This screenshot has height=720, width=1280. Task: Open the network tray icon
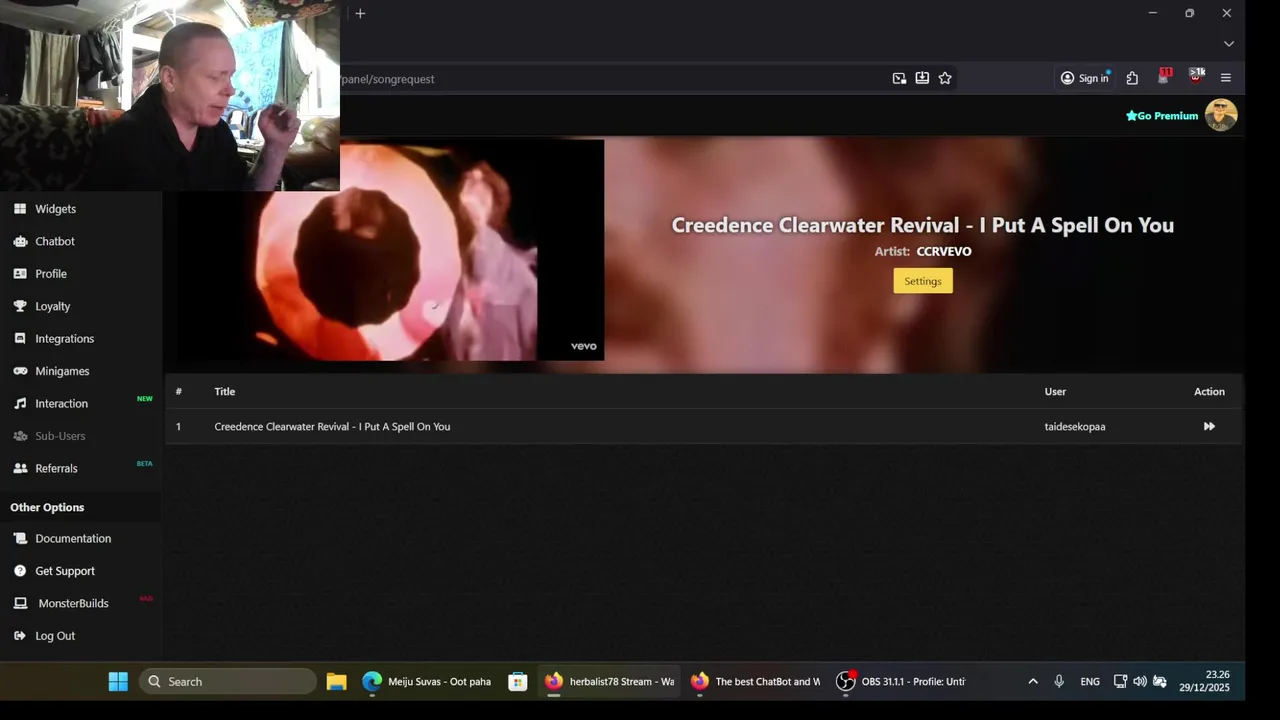tap(1120, 682)
